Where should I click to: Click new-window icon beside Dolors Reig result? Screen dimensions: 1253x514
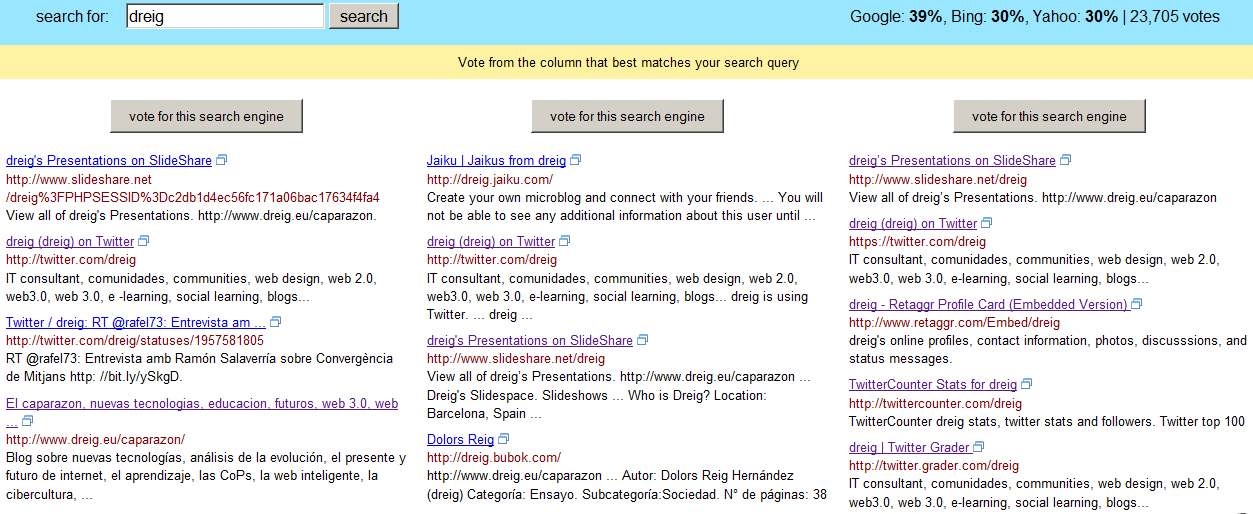click(x=504, y=439)
